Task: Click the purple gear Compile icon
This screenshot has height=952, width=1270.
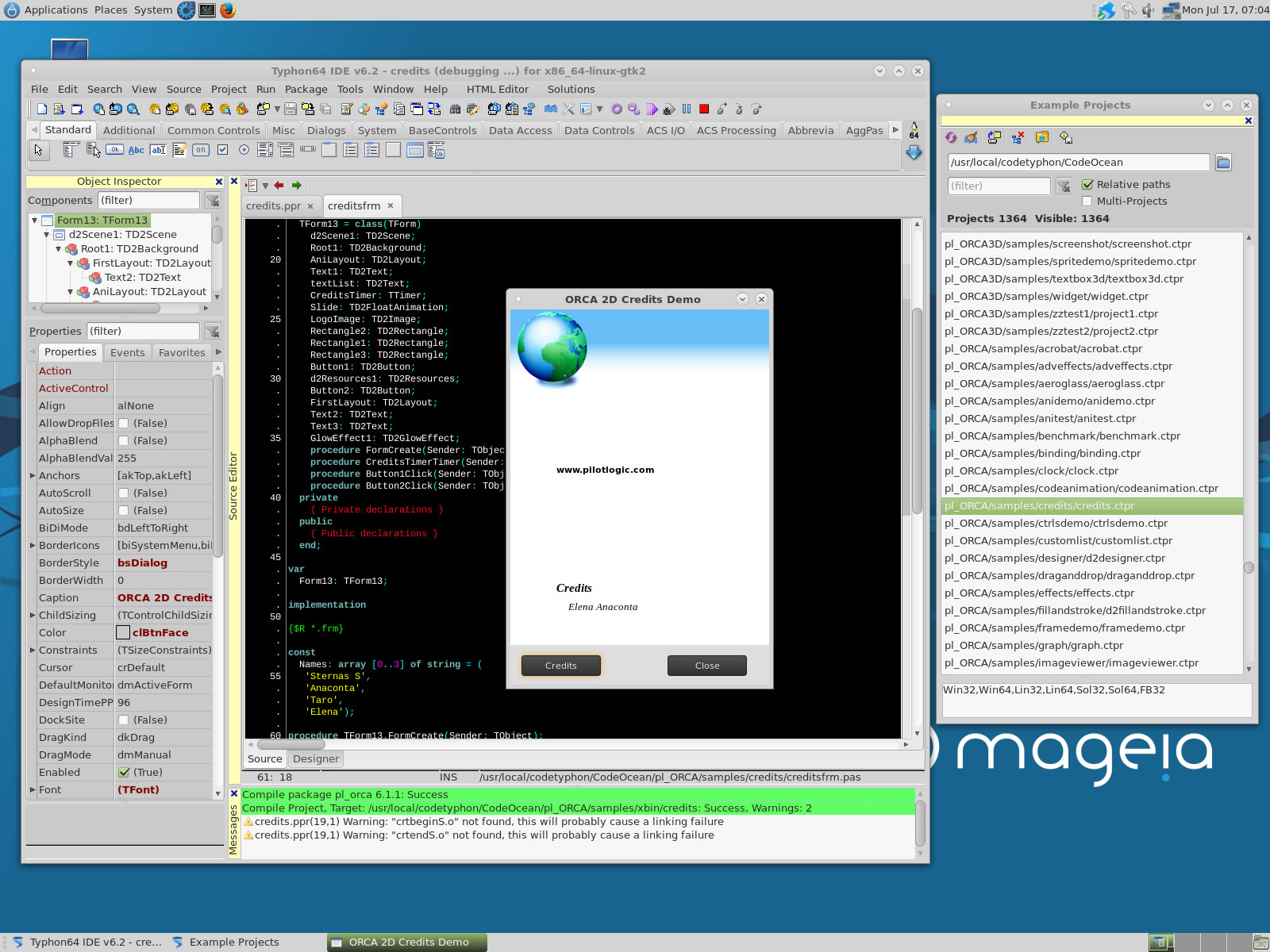Action: click(x=617, y=109)
